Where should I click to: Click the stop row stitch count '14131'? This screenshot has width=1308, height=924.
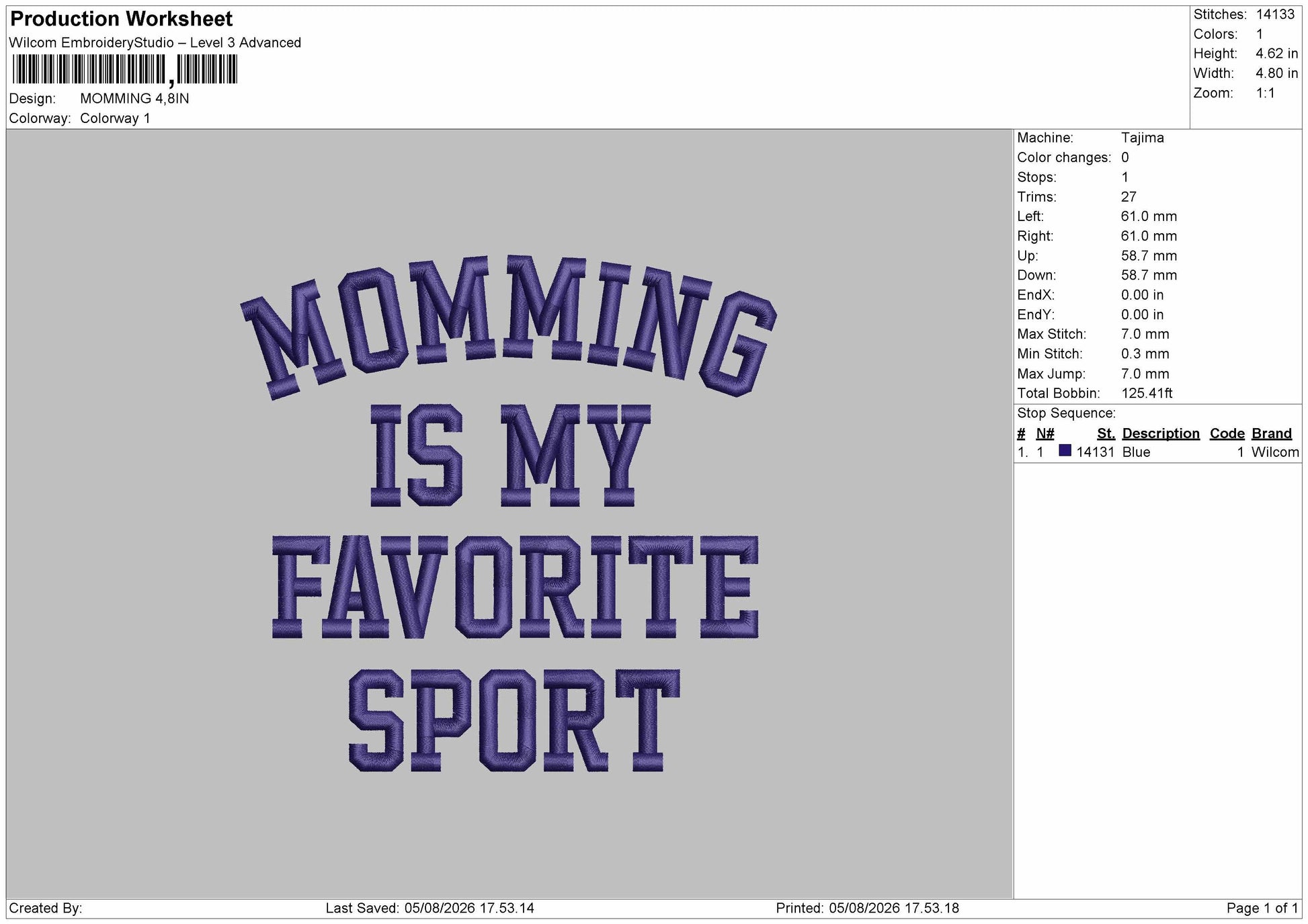[1095, 452]
